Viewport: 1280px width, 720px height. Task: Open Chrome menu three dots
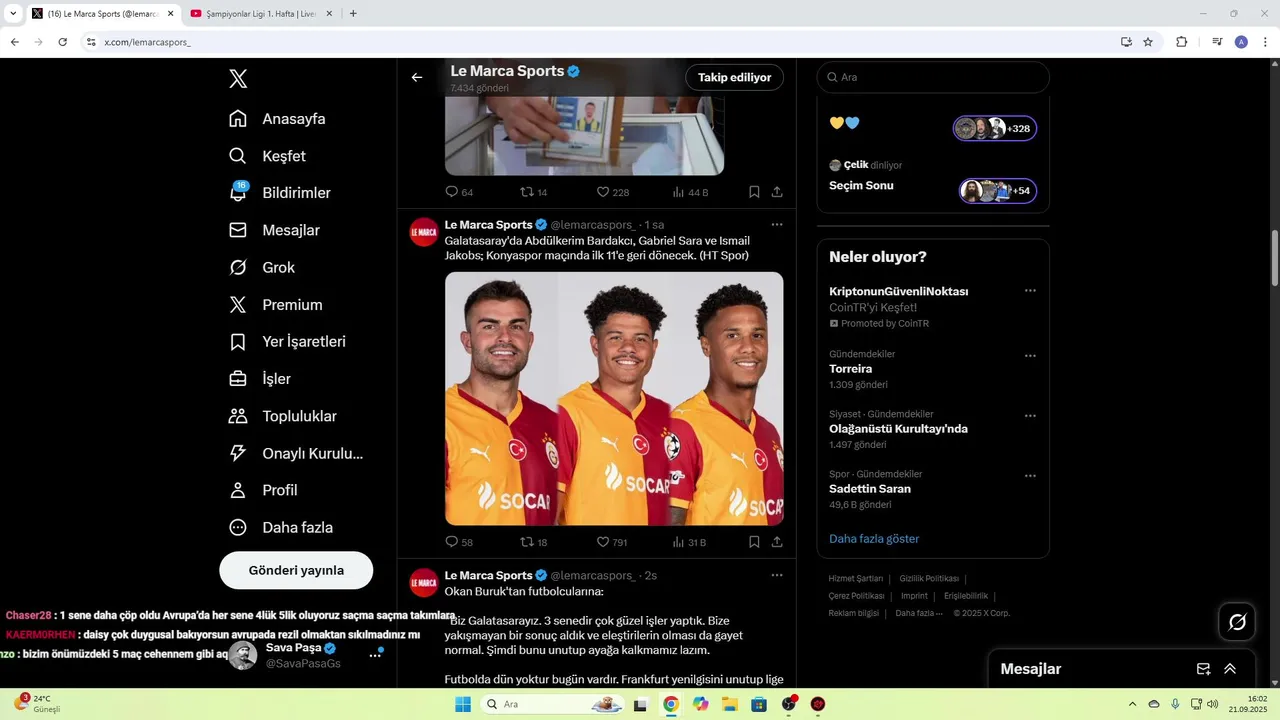[x=1265, y=42]
